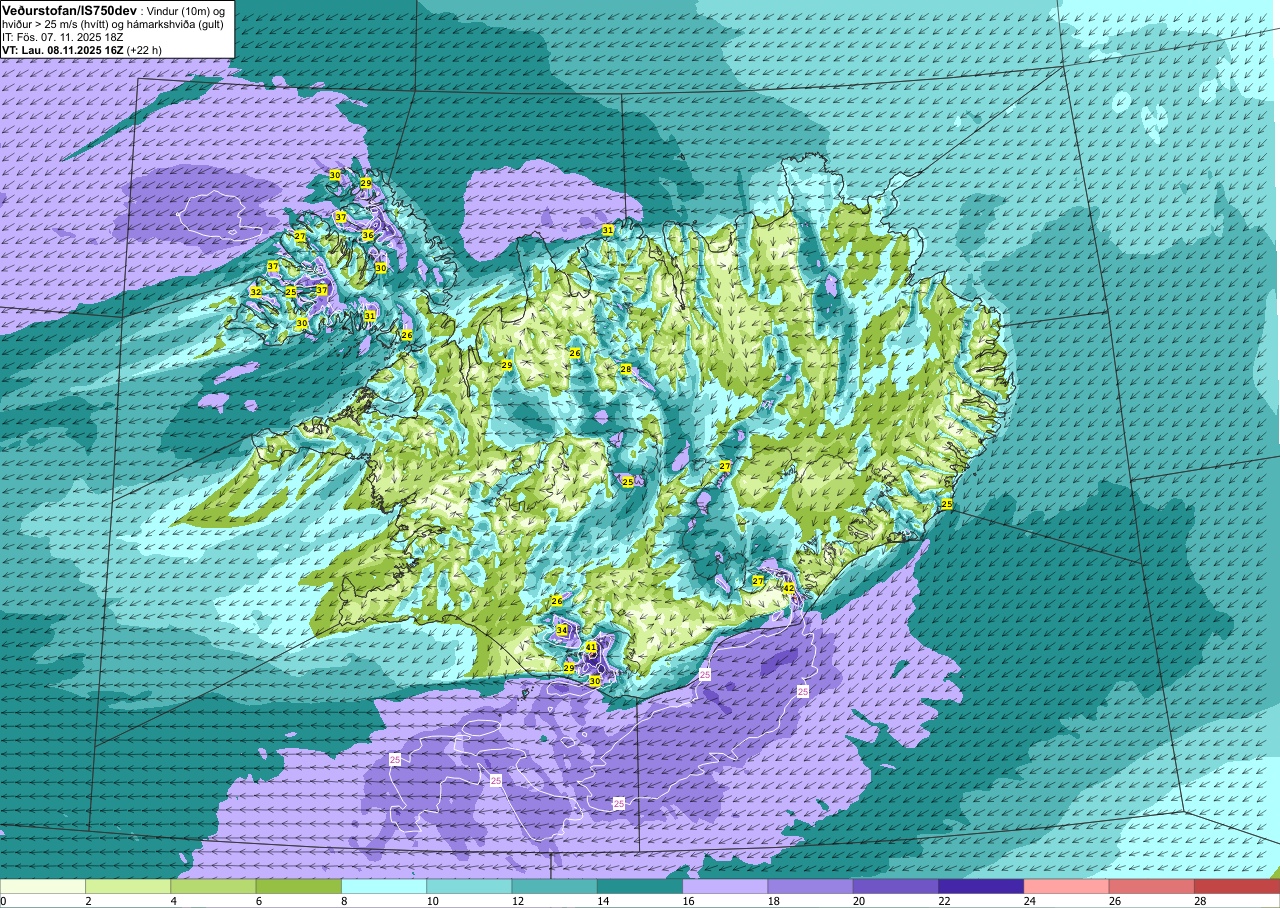Click the legend scale number 6
This screenshot has height=908, width=1280.
257,901
